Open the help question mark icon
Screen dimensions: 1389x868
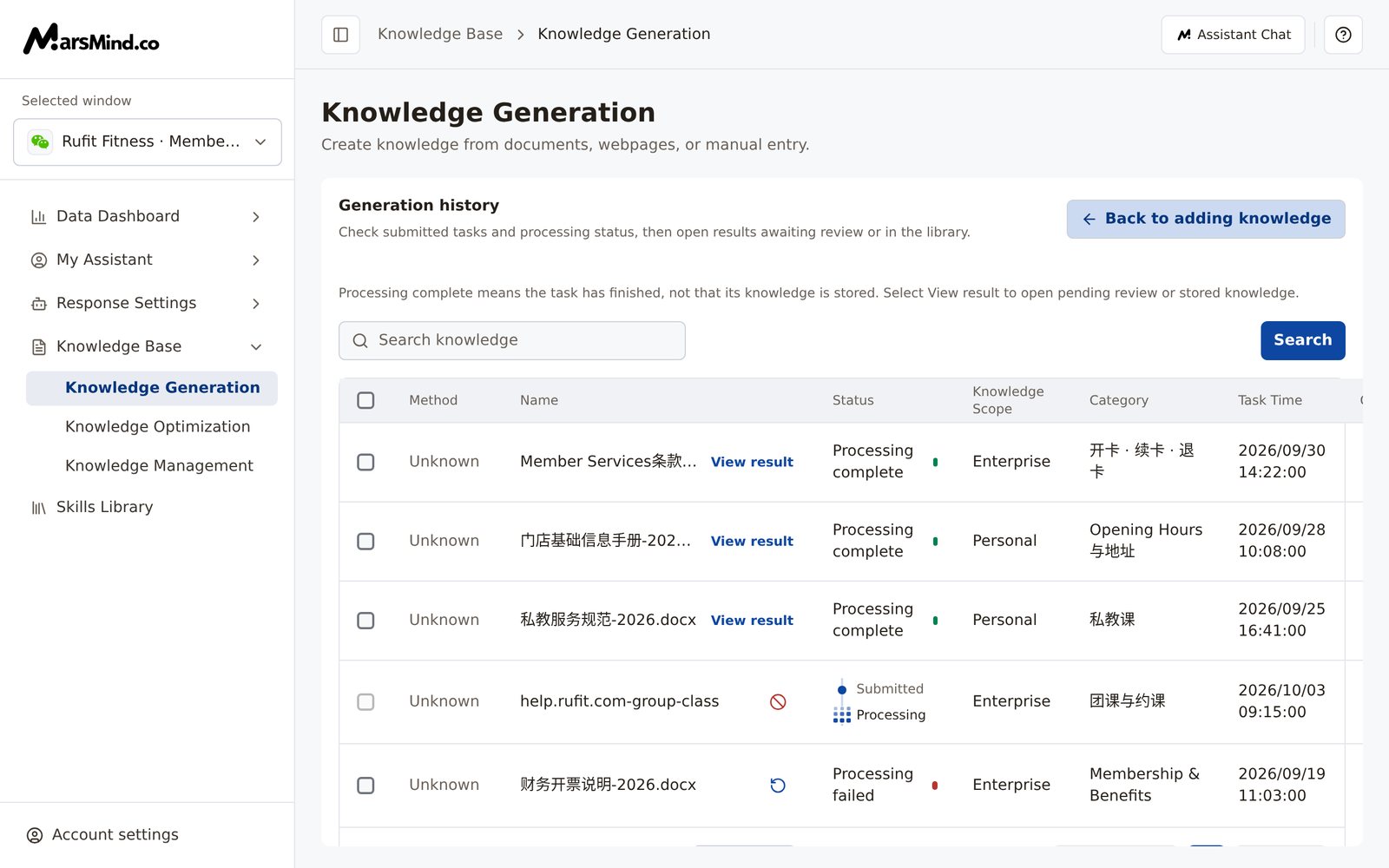coord(1343,35)
